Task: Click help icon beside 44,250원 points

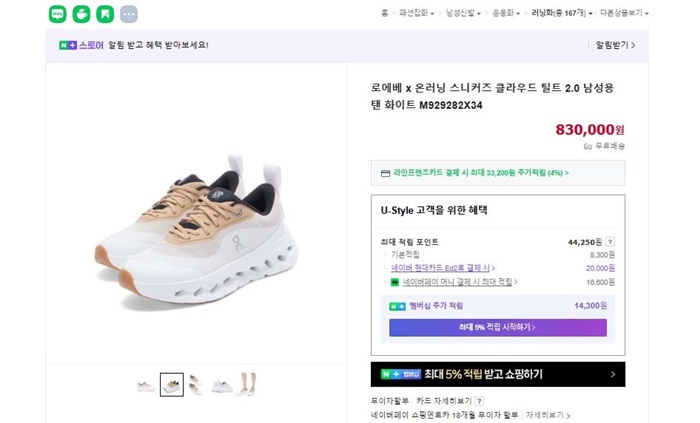Action: point(610,242)
